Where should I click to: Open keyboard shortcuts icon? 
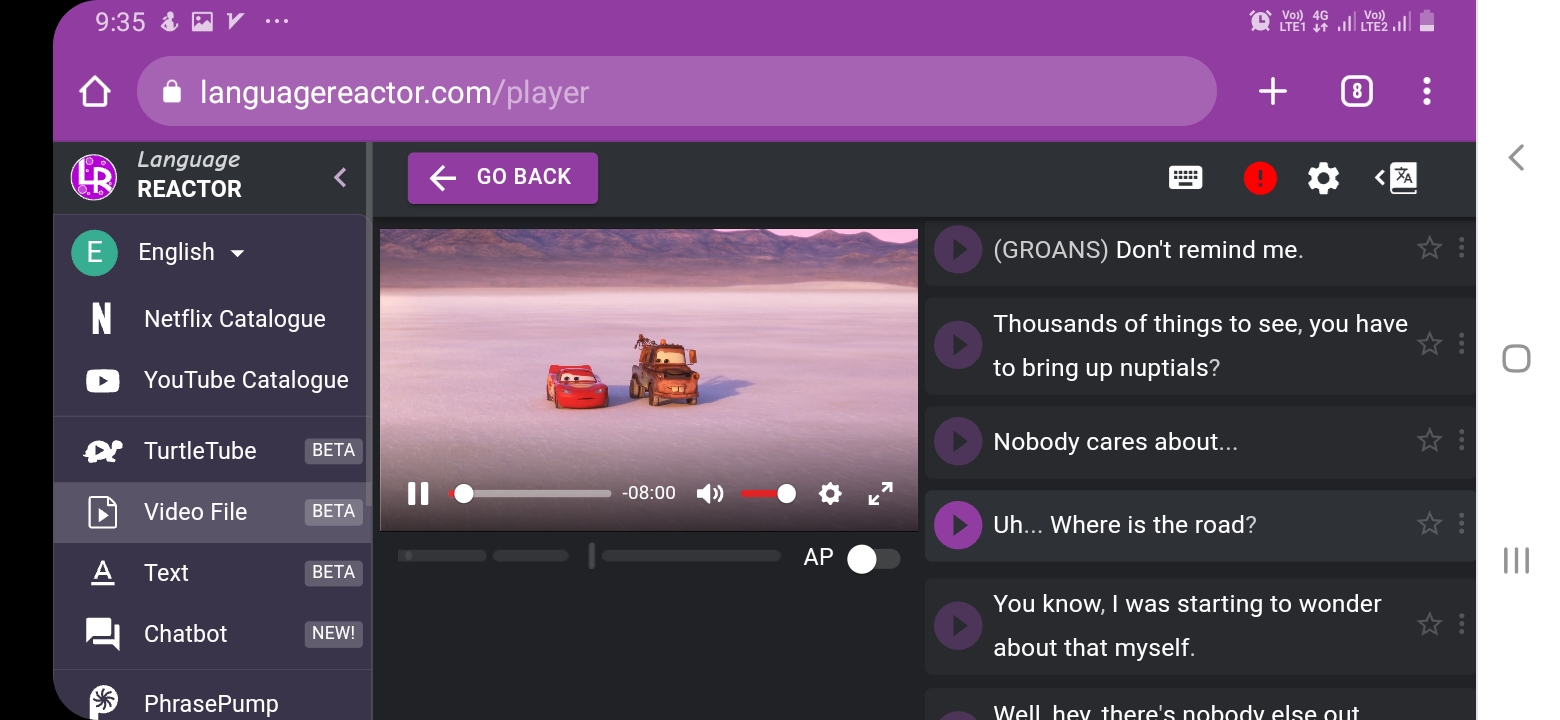tap(1185, 178)
